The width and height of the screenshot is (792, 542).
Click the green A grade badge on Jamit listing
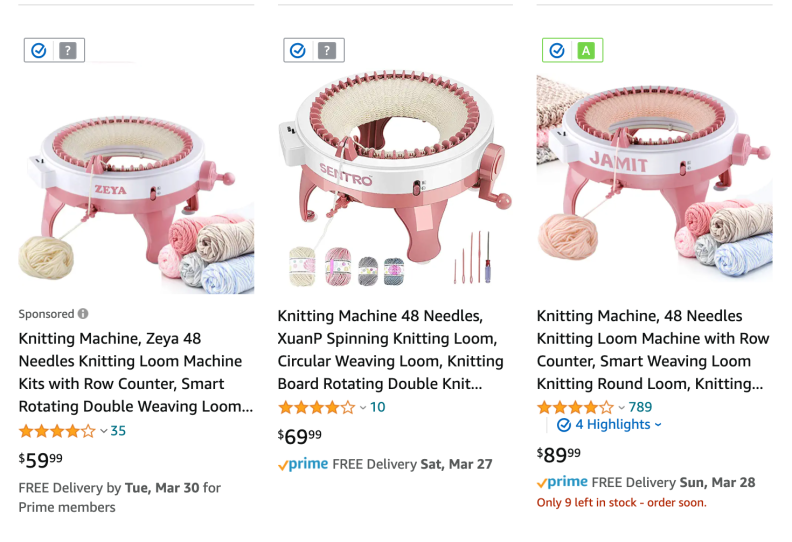(586, 51)
